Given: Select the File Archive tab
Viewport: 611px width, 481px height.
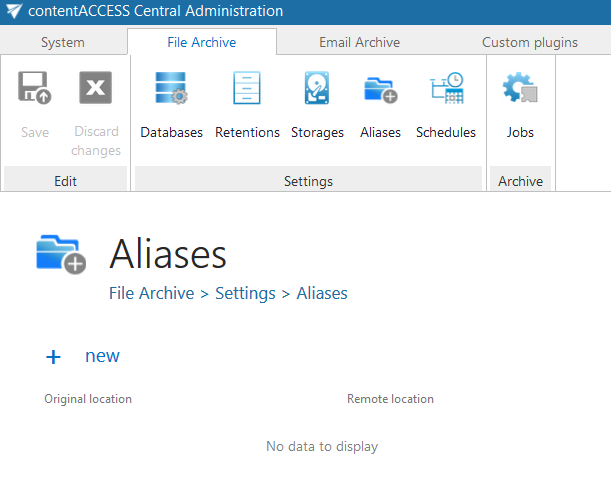Looking at the screenshot, I should click(202, 42).
